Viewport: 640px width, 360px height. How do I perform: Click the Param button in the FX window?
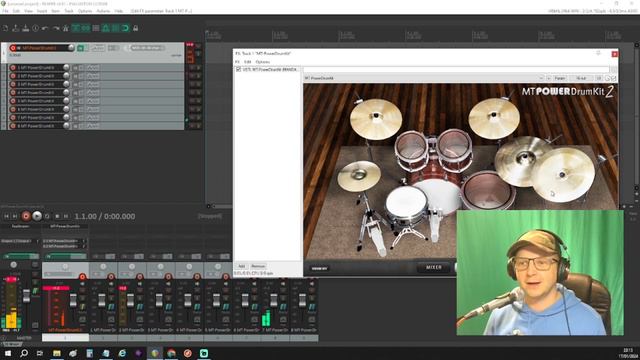pos(560,78)
